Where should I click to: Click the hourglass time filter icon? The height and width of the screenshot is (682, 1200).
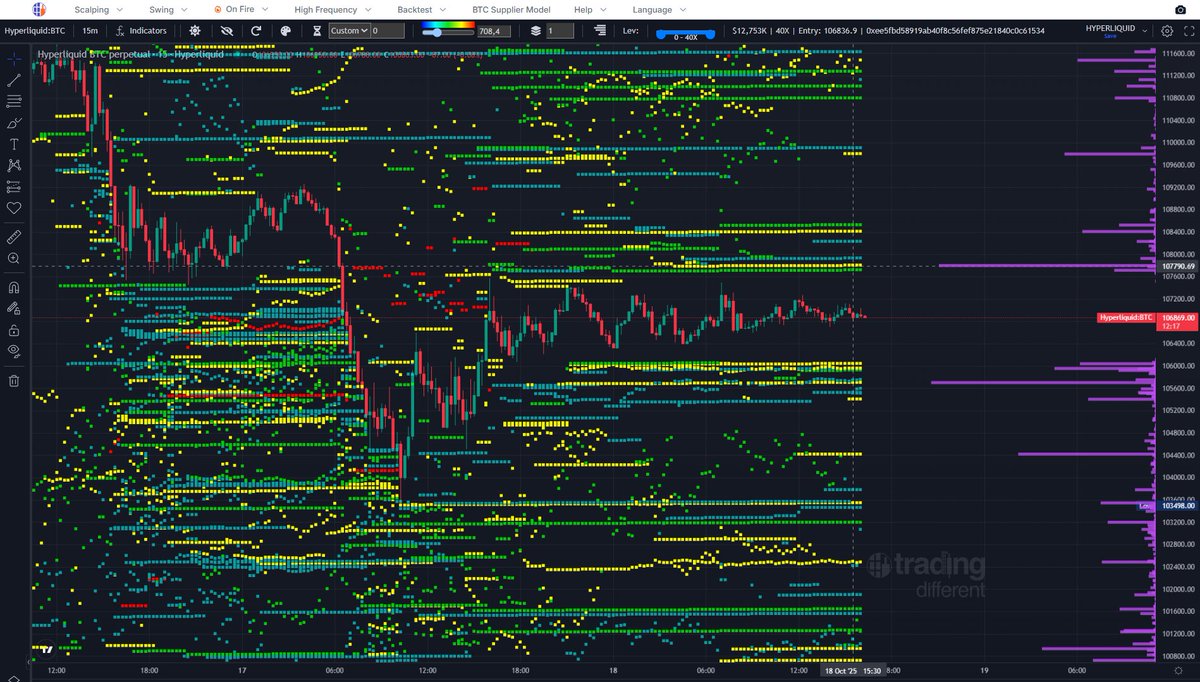316,31
